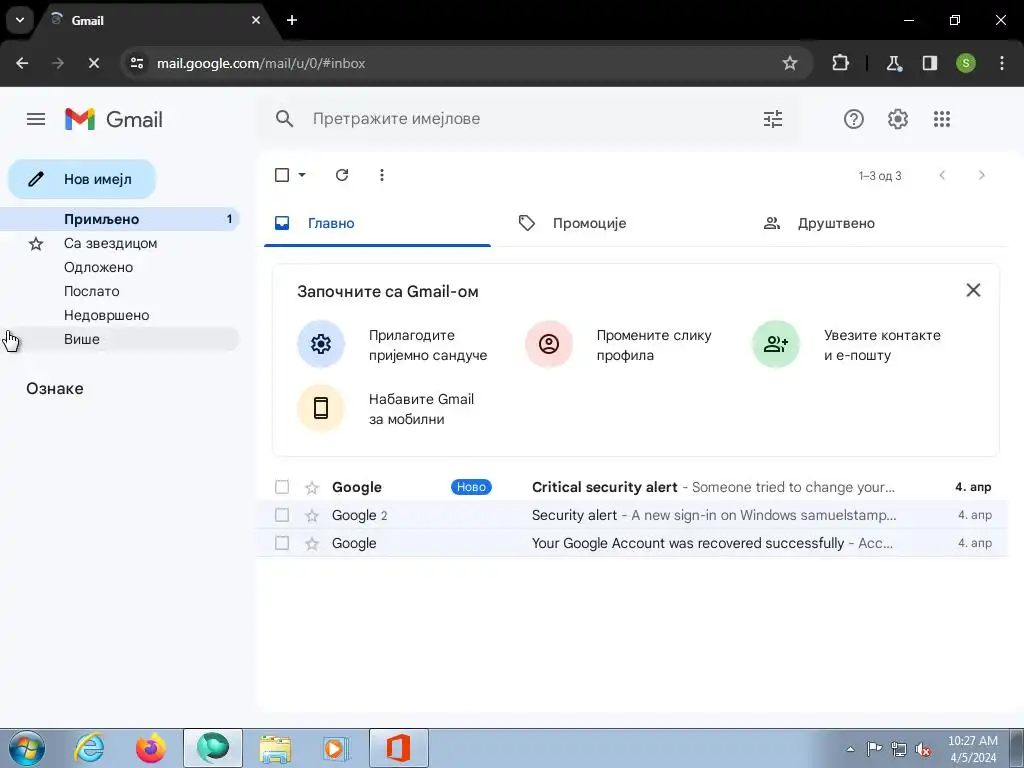Open the three-dot more actions menu in the mail toolbar
Screen dimensions: 1024x768
pos(382,175)
